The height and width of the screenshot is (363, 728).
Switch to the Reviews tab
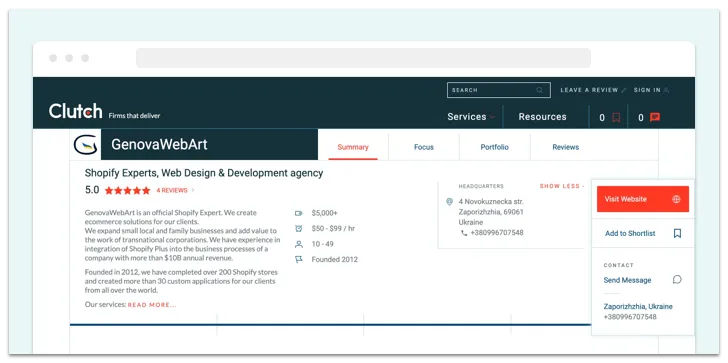point(566,147)
